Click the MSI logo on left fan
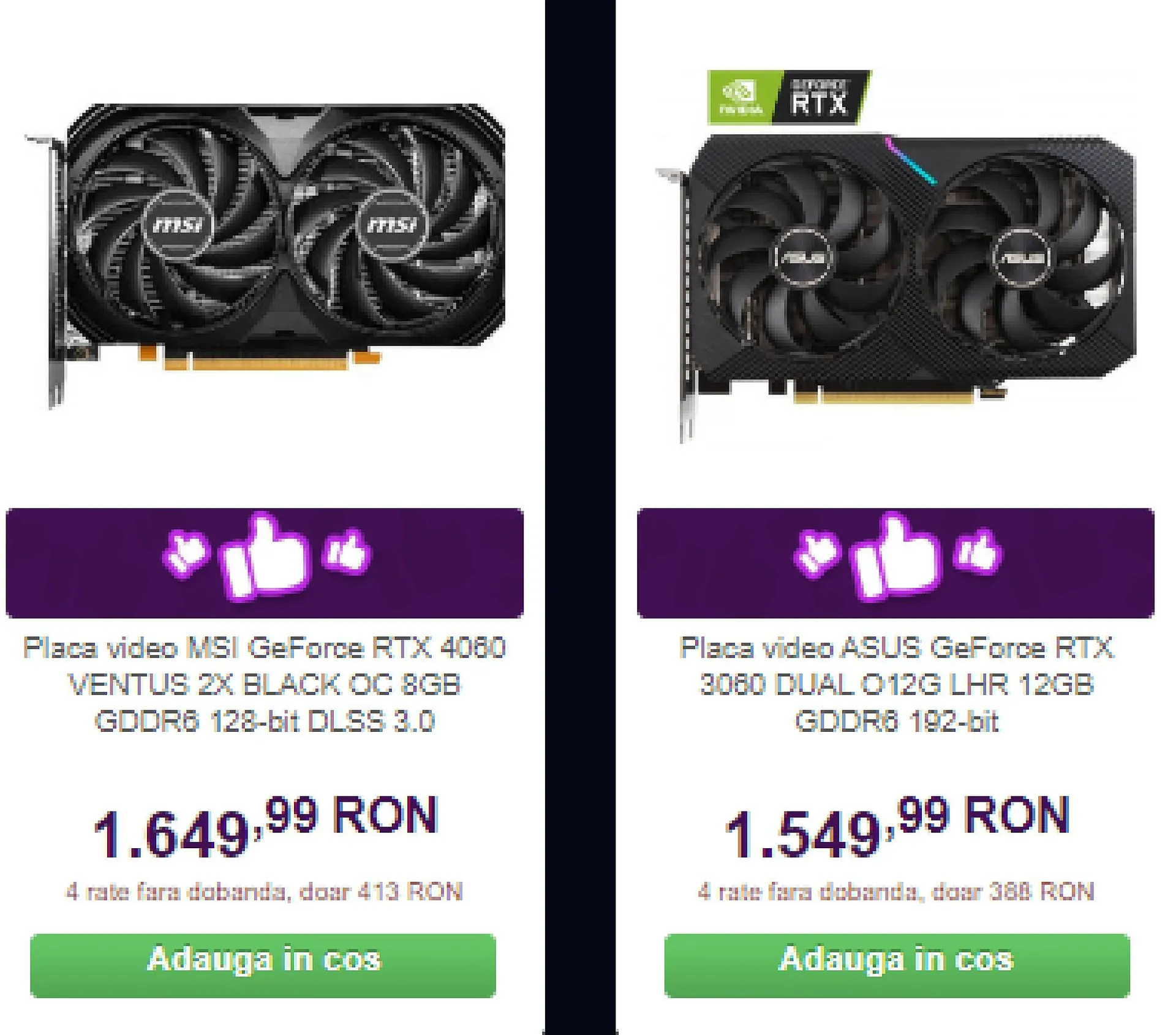Viewport: 1176px width, 1035px height. 178,225
